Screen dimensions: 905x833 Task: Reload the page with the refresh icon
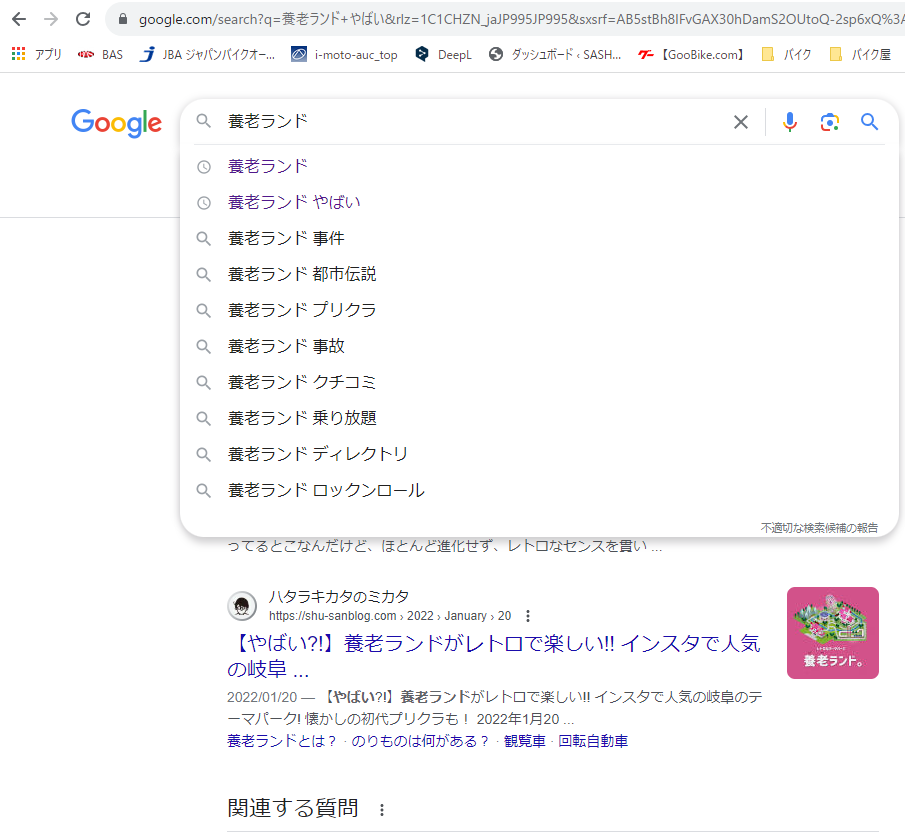(x=83, y=19)
